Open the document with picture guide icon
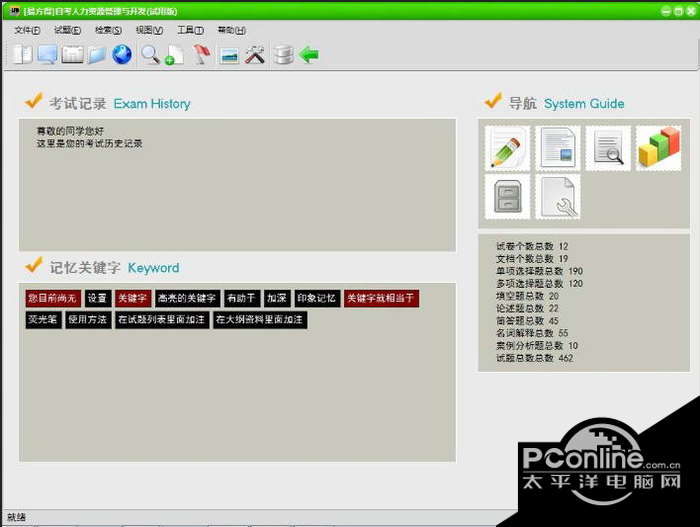This screenshot has height=527, width=700. point(558,148)
